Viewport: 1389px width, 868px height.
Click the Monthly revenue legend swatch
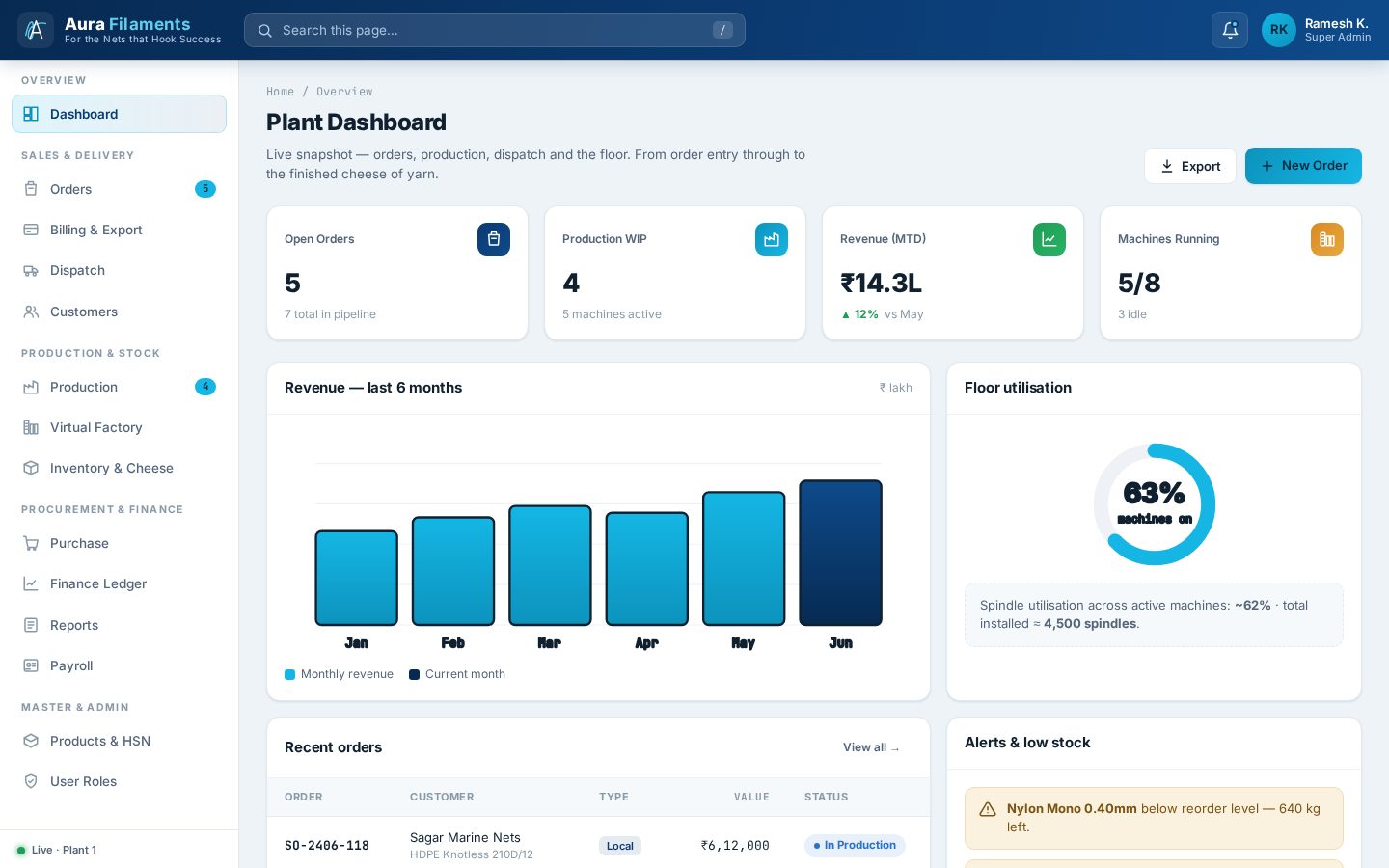[289, 674]
